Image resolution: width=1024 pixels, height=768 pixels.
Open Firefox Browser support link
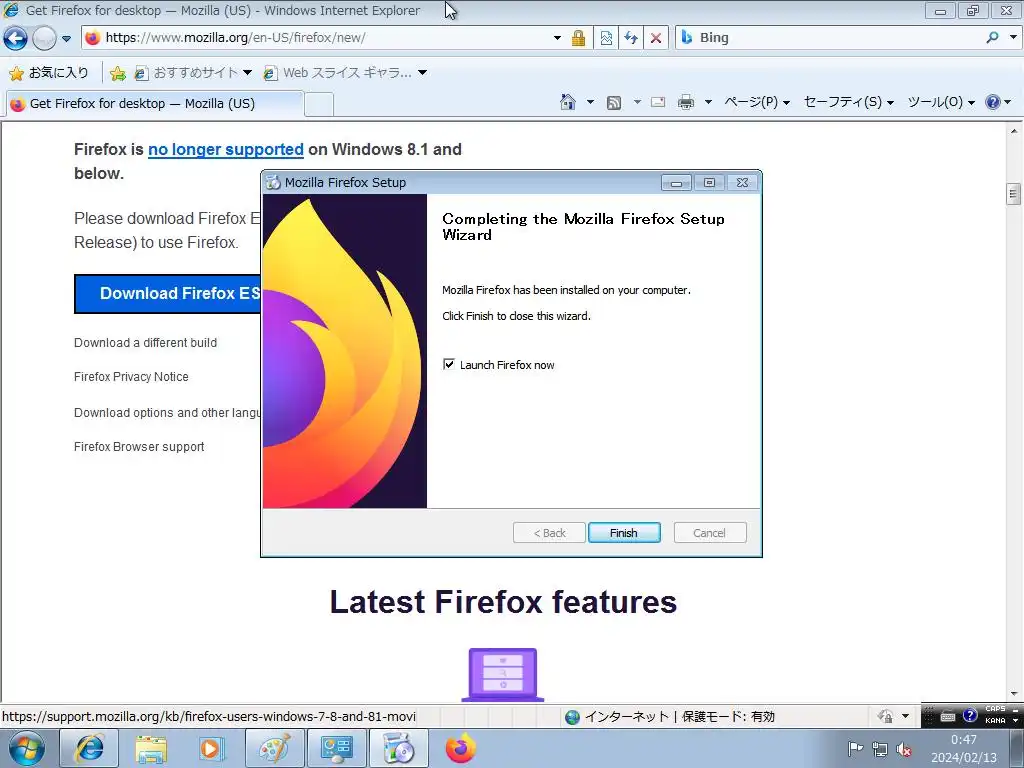tap(139, 447)
